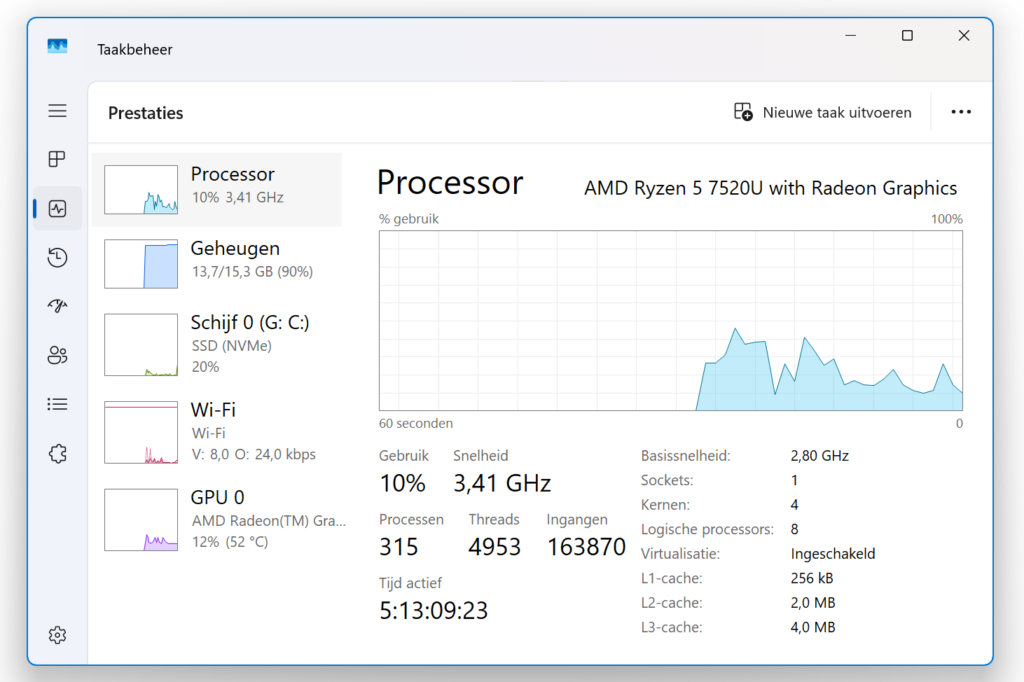This screenshot has height=682, width=1024.
Task: Click the Sockets label
Action: [x=667, y=480]
